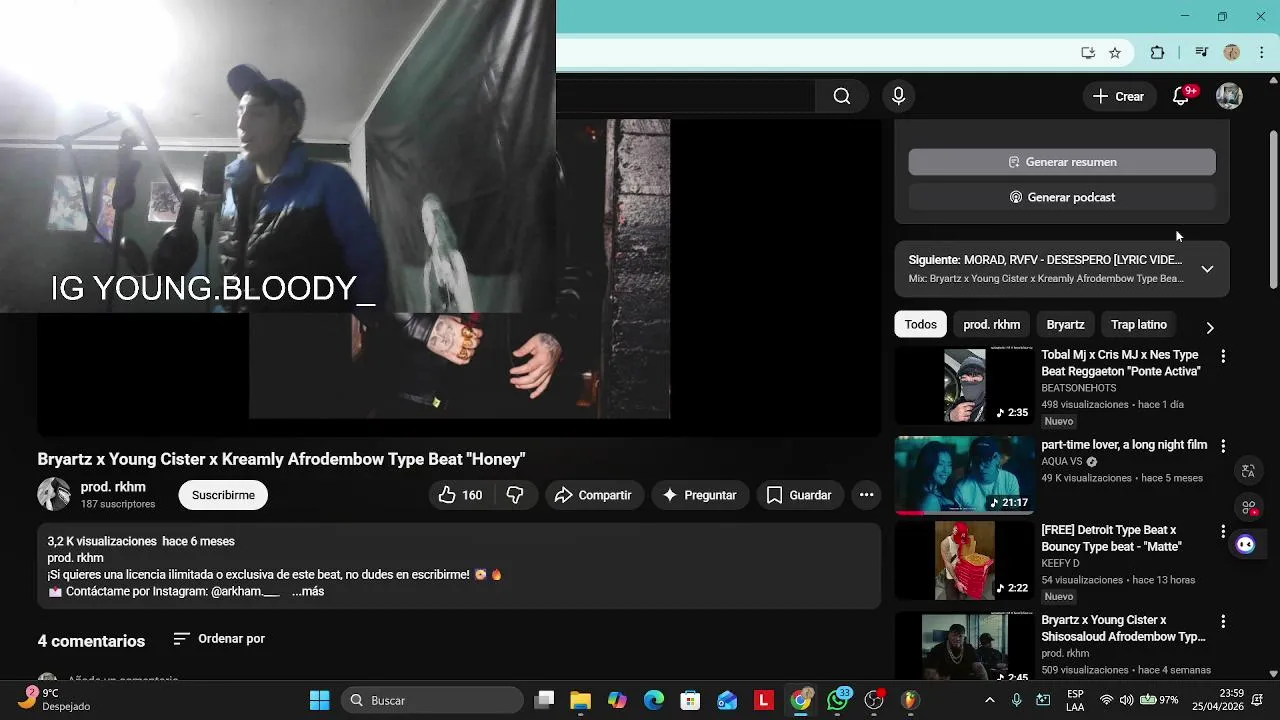The height and width of the screenshot is (720, 1280).
Task: Open YouTube notifications bell
Action: 1181,96
